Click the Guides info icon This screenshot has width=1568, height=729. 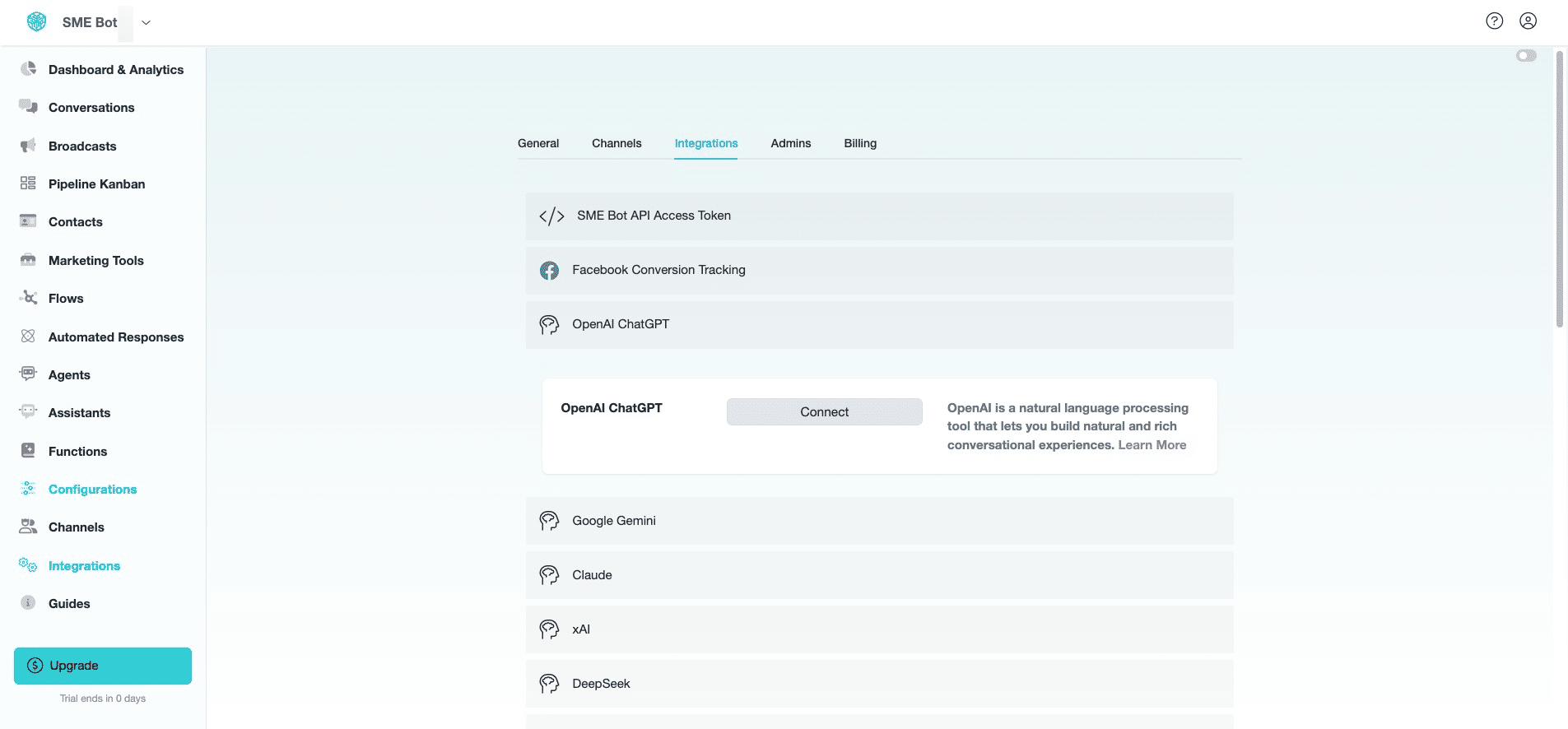click(x=29, y=603)
